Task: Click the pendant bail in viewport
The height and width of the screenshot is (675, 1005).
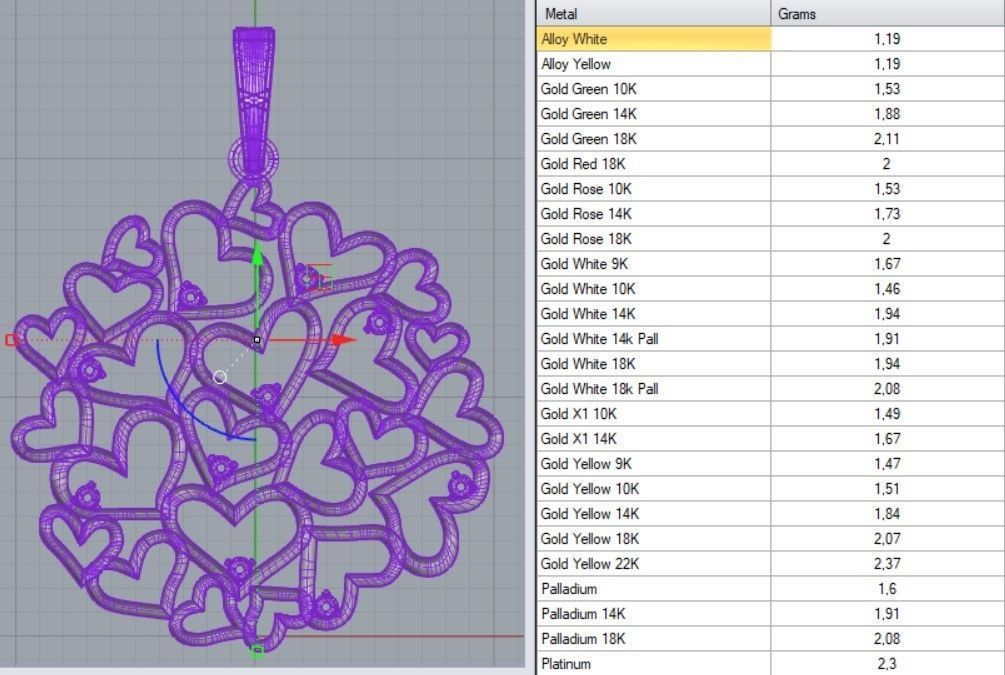Action: tap(254, 99)
